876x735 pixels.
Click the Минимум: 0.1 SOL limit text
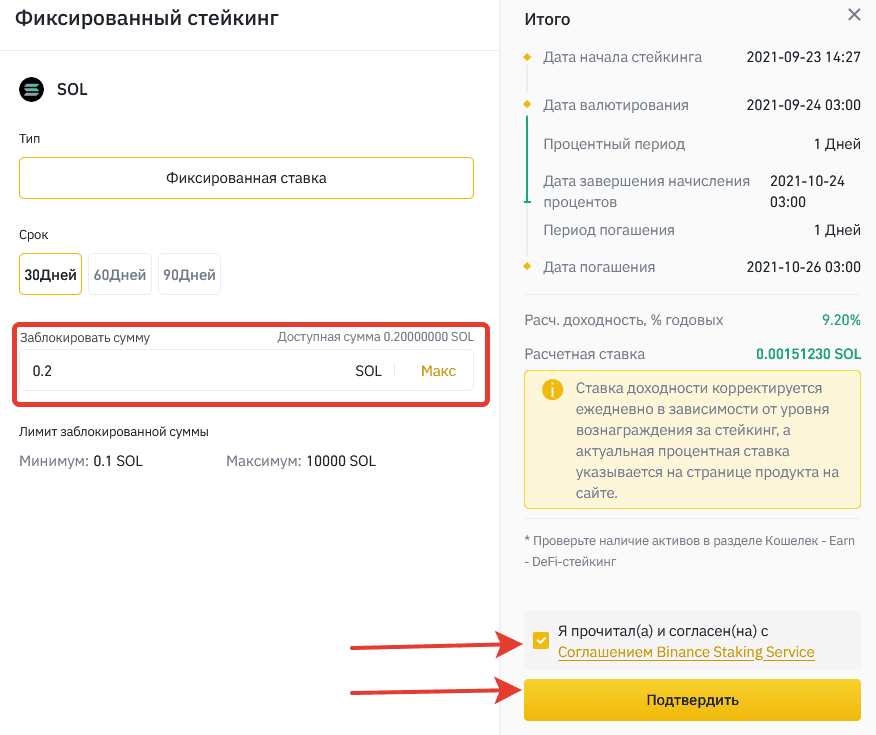(81, 461)
